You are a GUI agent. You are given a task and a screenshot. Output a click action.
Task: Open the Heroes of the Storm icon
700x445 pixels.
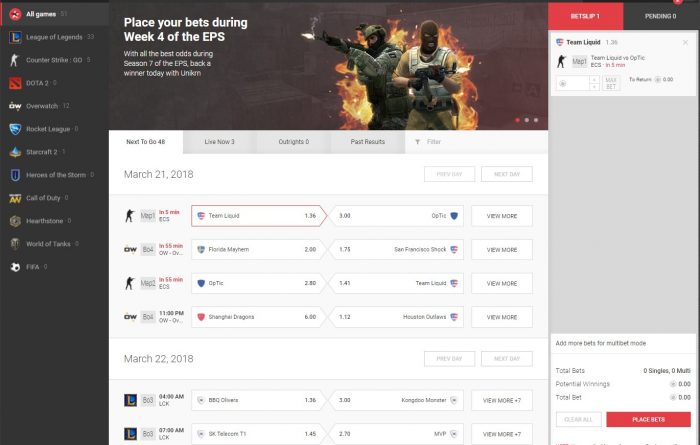coord(15,175)
